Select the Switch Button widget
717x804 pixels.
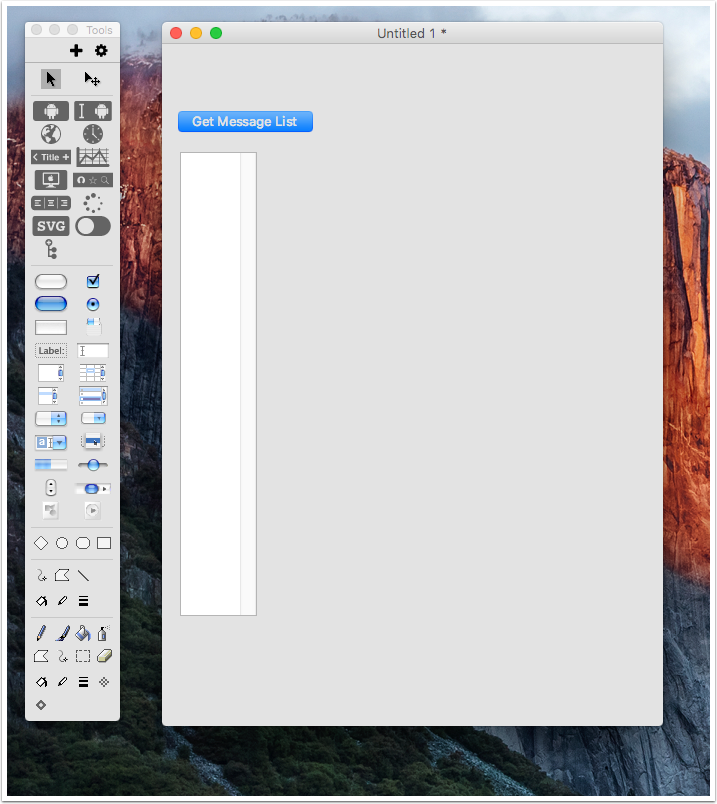pyautogui.click(x=93, y=226)
